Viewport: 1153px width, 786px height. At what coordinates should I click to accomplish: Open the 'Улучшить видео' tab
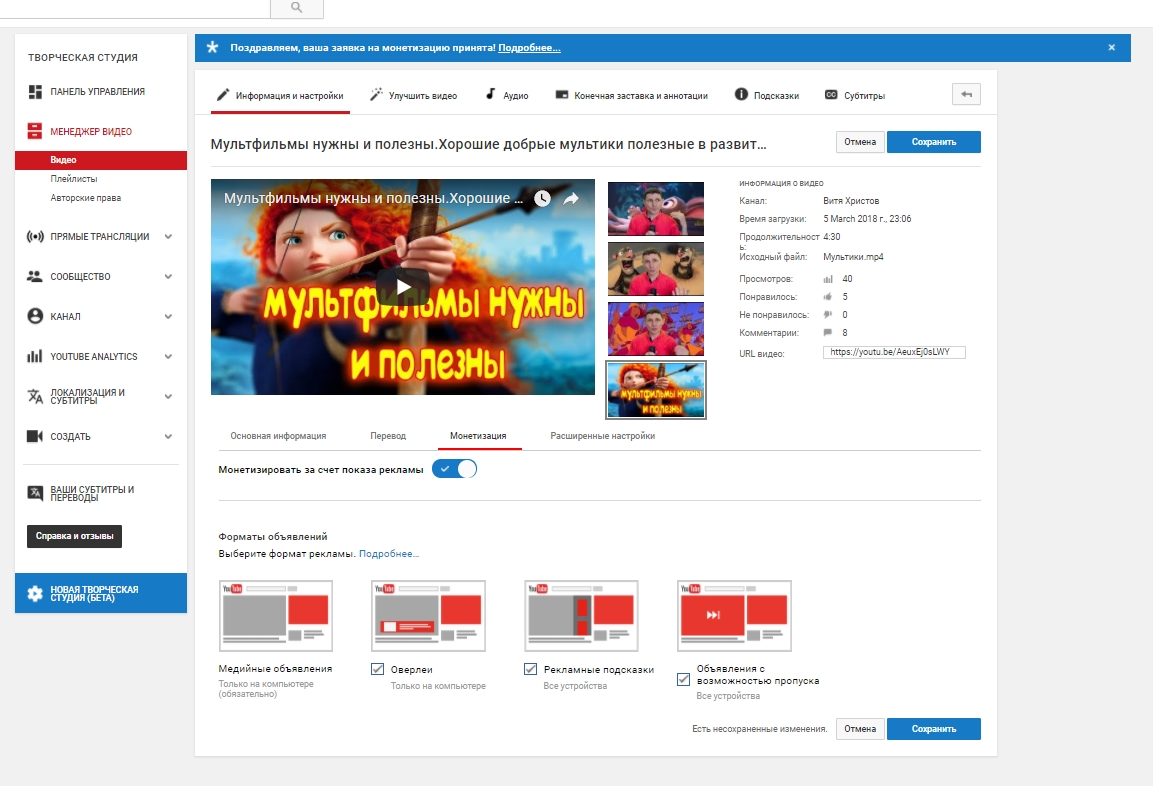[413, 96]
